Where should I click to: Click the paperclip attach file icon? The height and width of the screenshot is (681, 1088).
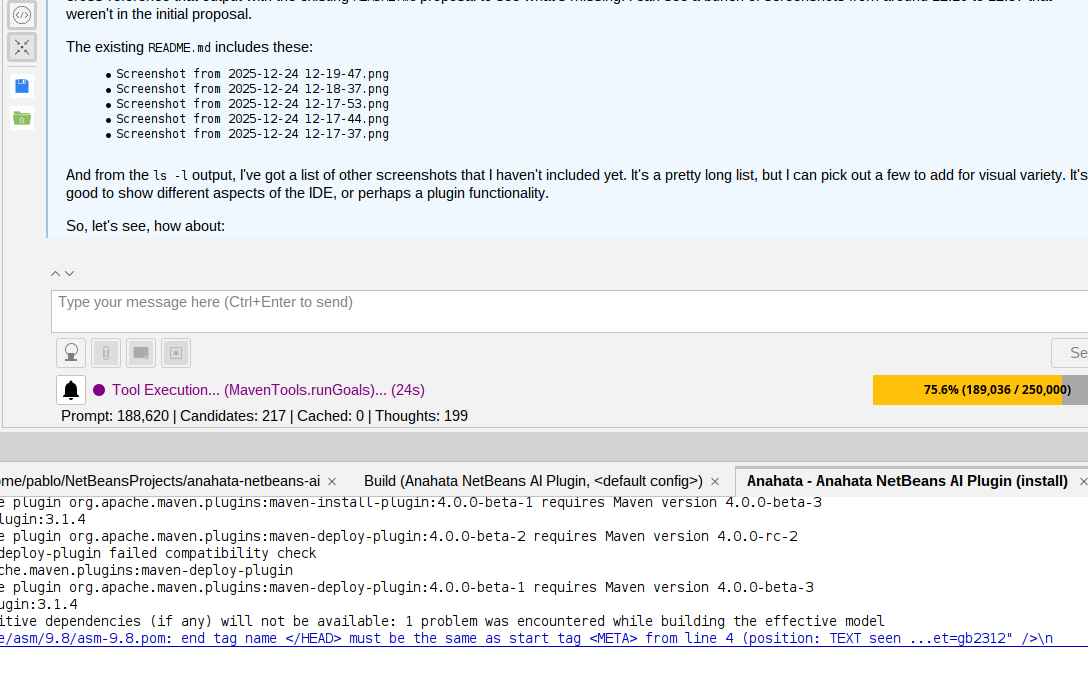tap(106, 353)
